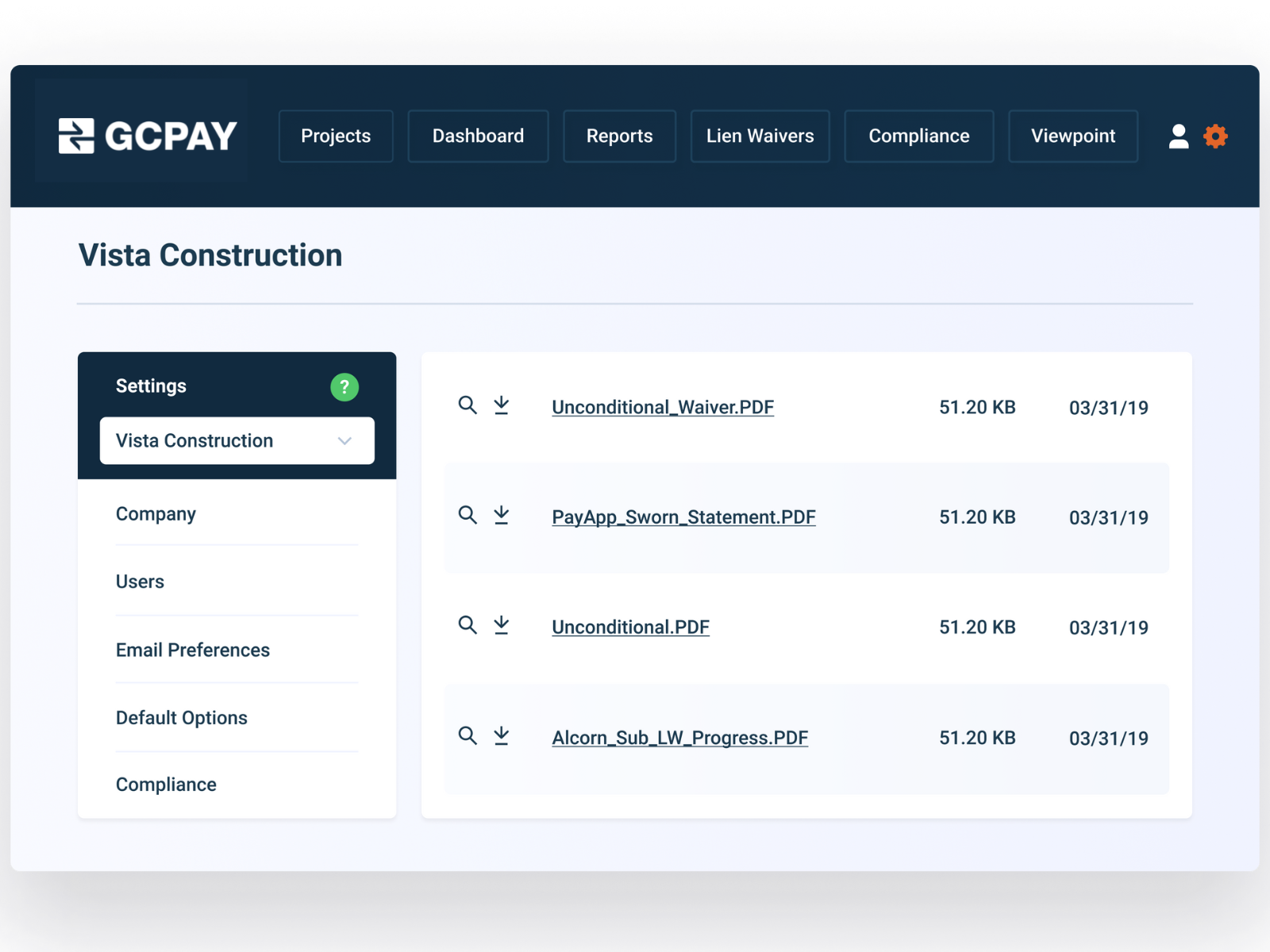Click the green help question mark
The height and width of the screenshot is (952, 1270).
344,387
